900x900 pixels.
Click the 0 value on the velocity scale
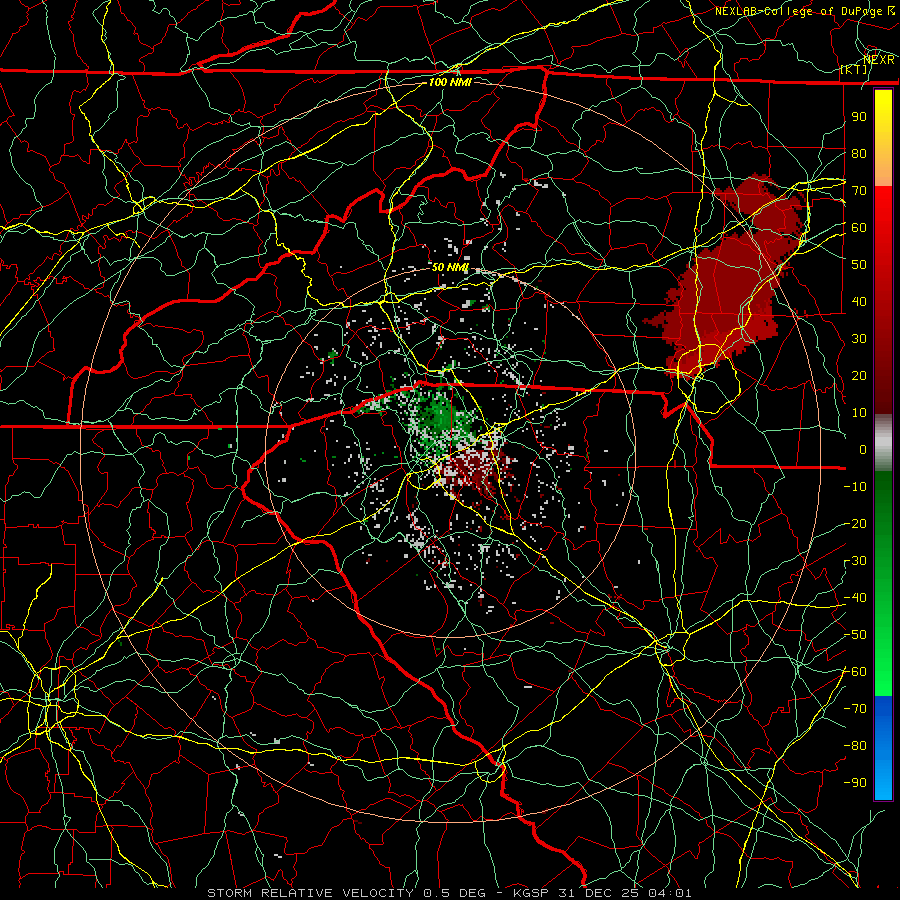(863, 449)
